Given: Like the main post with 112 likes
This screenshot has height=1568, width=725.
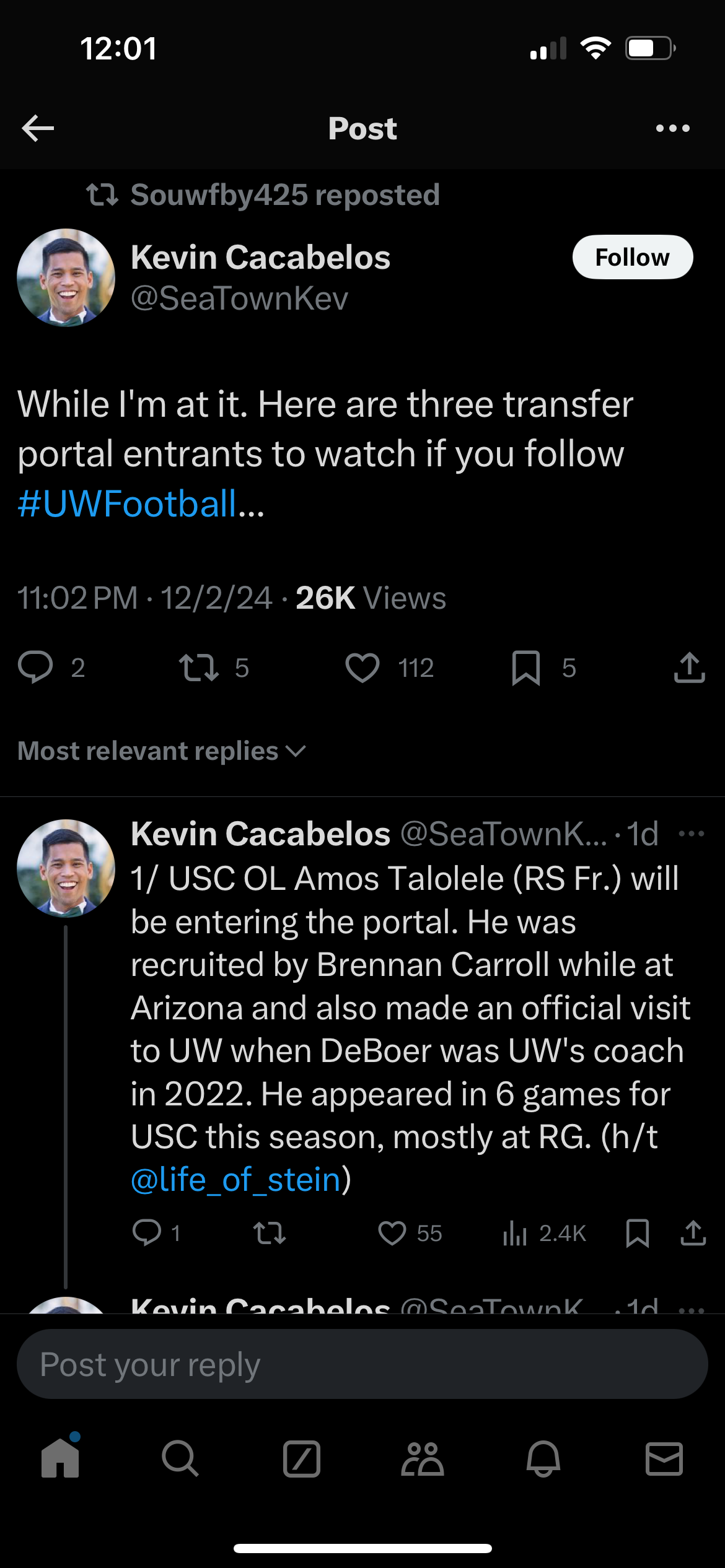Looking at the screenshot, I should tap(362, 668).
